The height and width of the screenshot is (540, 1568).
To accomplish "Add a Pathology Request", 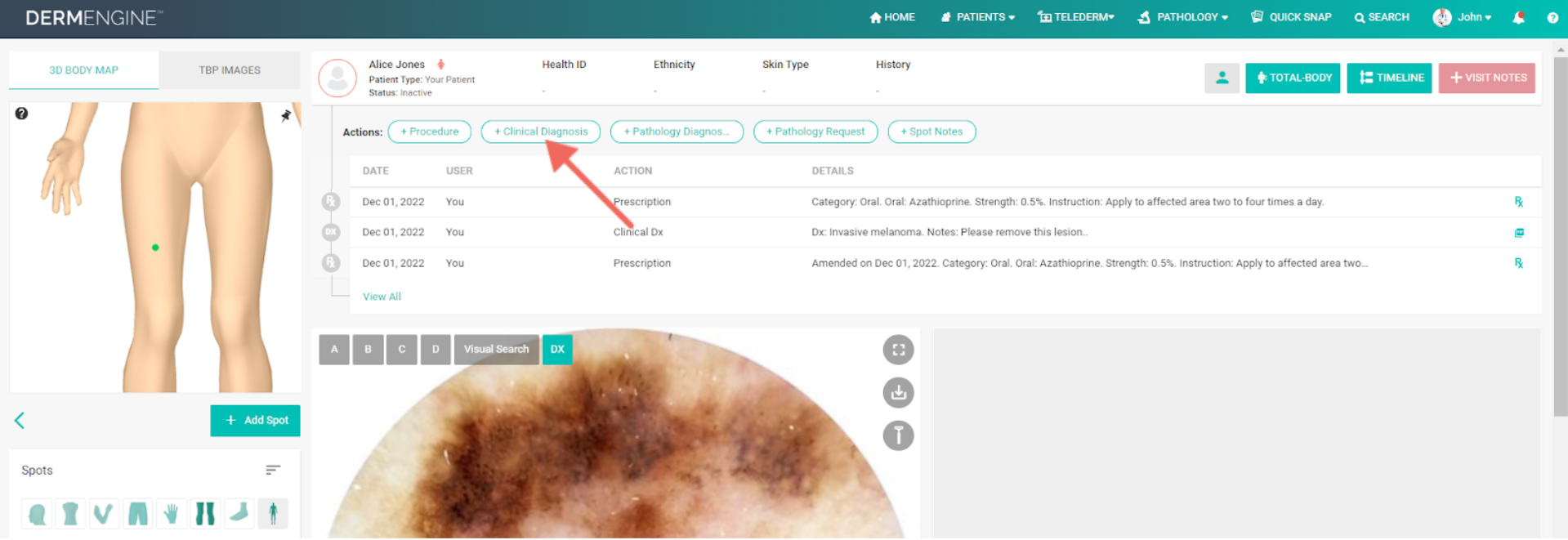I will [815, 132].
